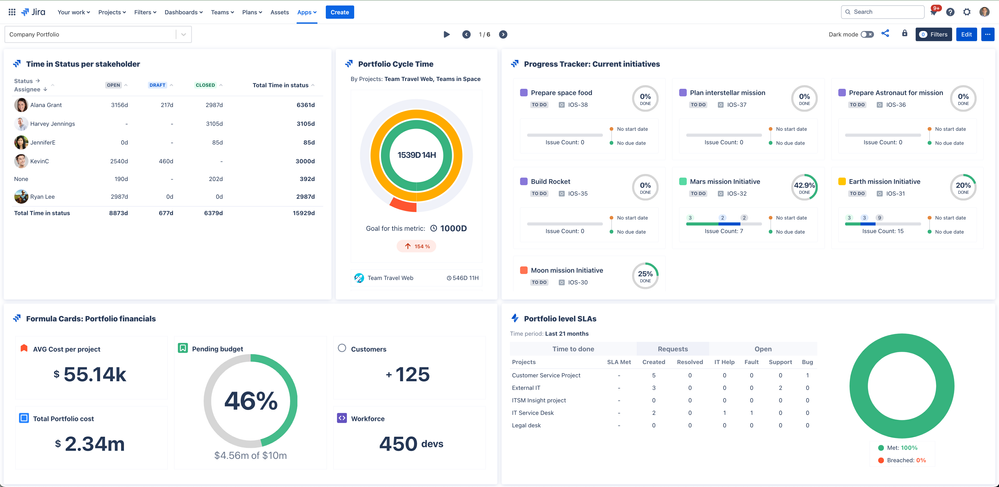
Task: Click the notifications bell icon
Action: 934,12
